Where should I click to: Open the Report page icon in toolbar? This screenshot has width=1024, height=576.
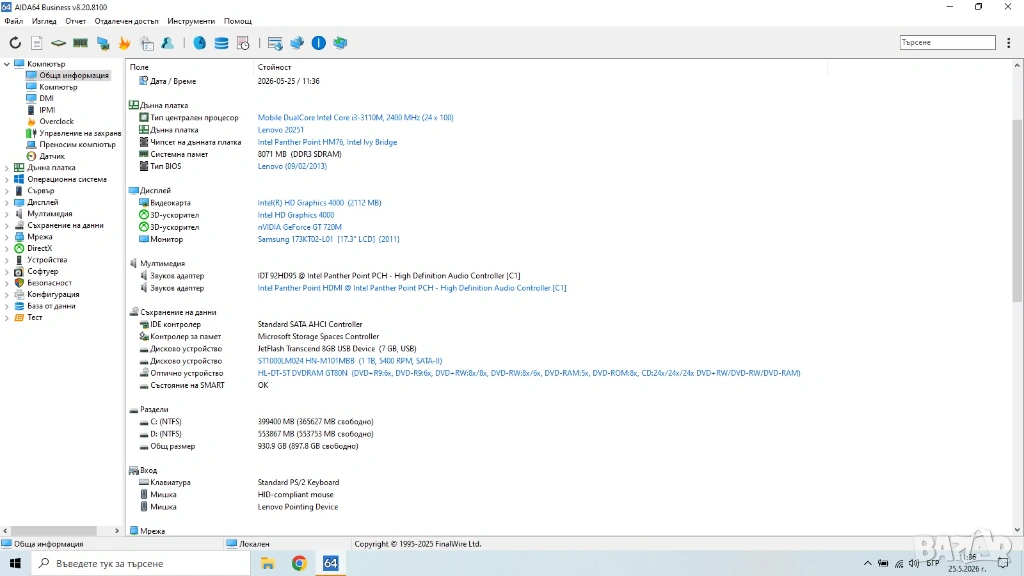click(x=37, y=43)
